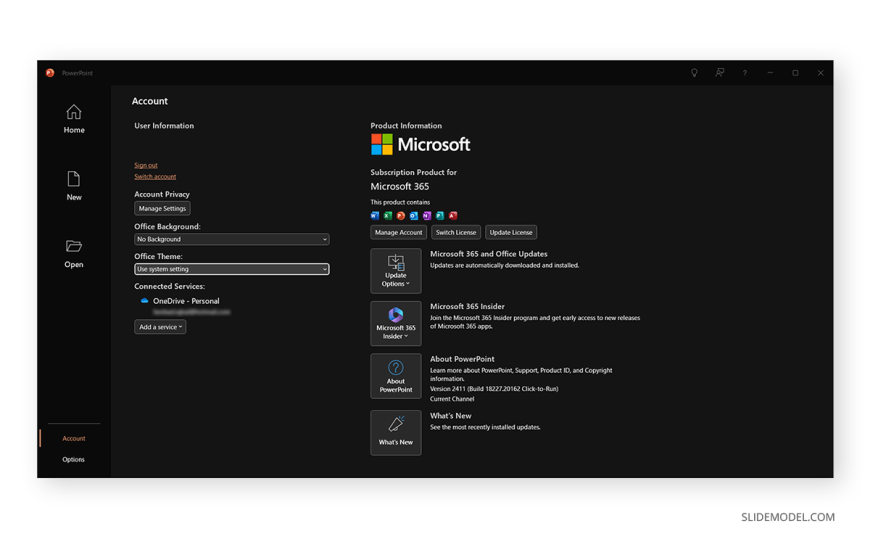Go to Home in the sidebar

point(74,119)
